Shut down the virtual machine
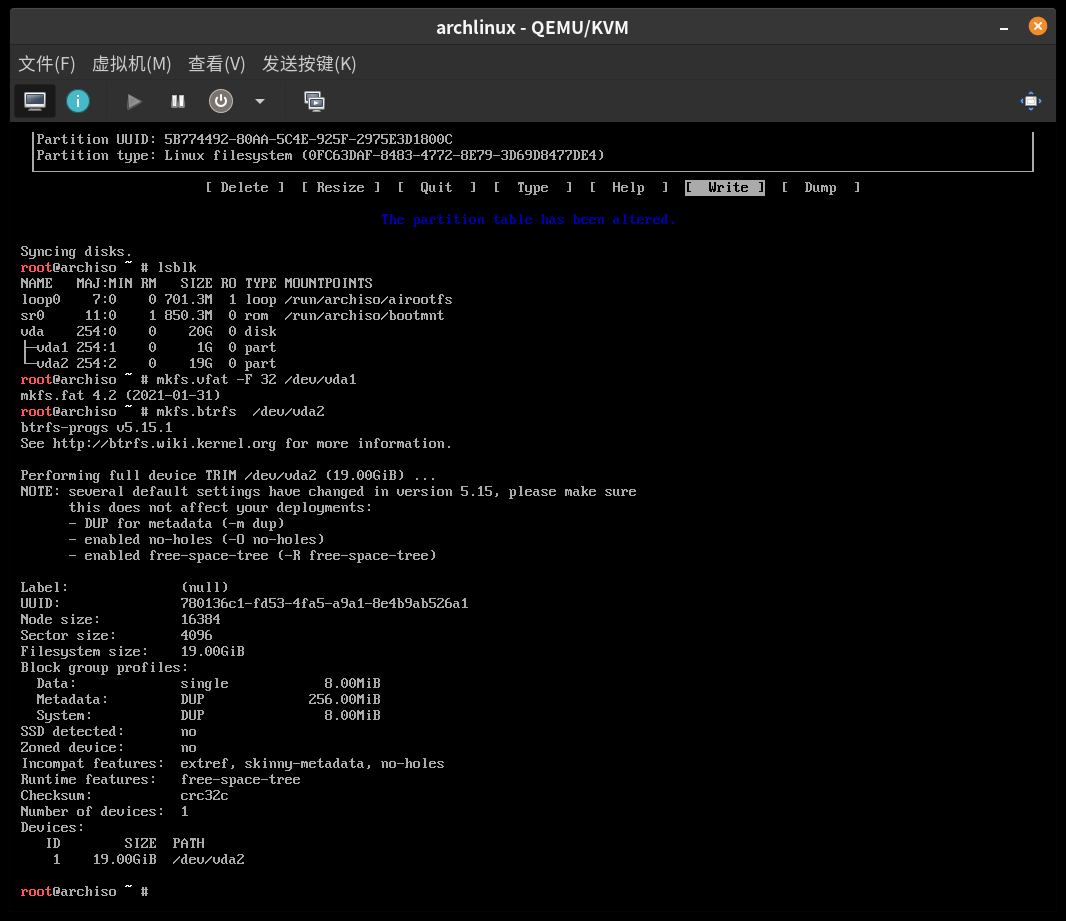1066x921 pixels. pos(220,101)
